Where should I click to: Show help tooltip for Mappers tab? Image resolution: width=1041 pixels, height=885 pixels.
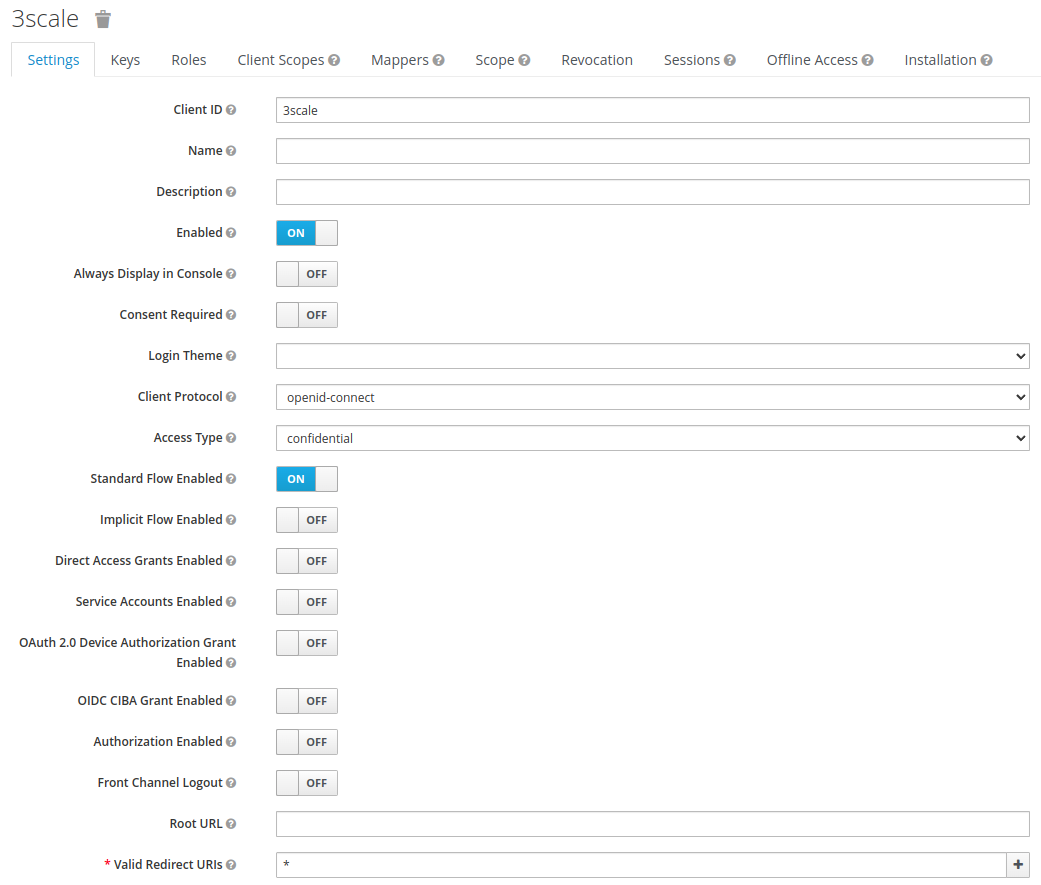point(438,60)
